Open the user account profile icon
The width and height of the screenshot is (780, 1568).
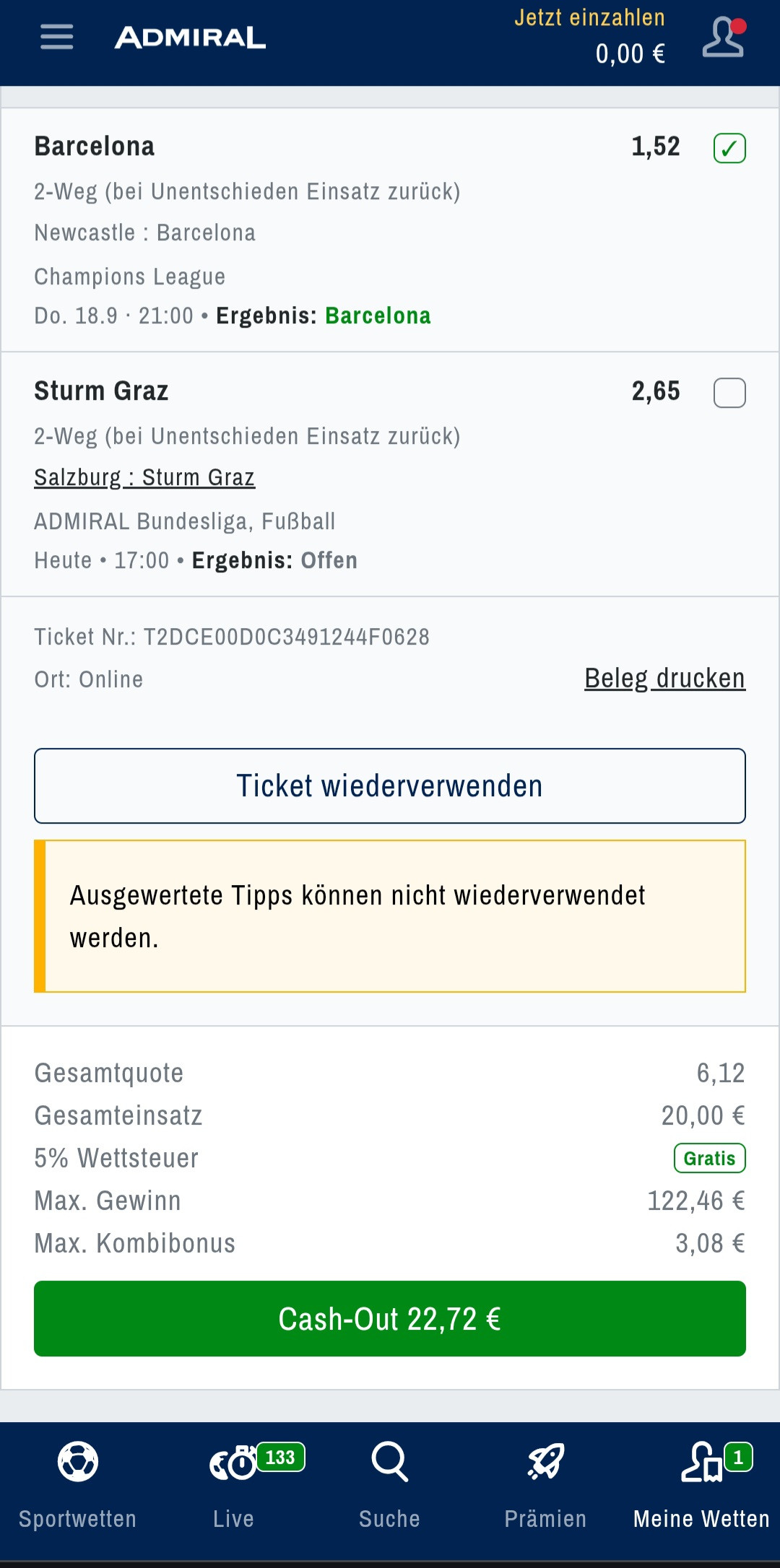(723, 38)
